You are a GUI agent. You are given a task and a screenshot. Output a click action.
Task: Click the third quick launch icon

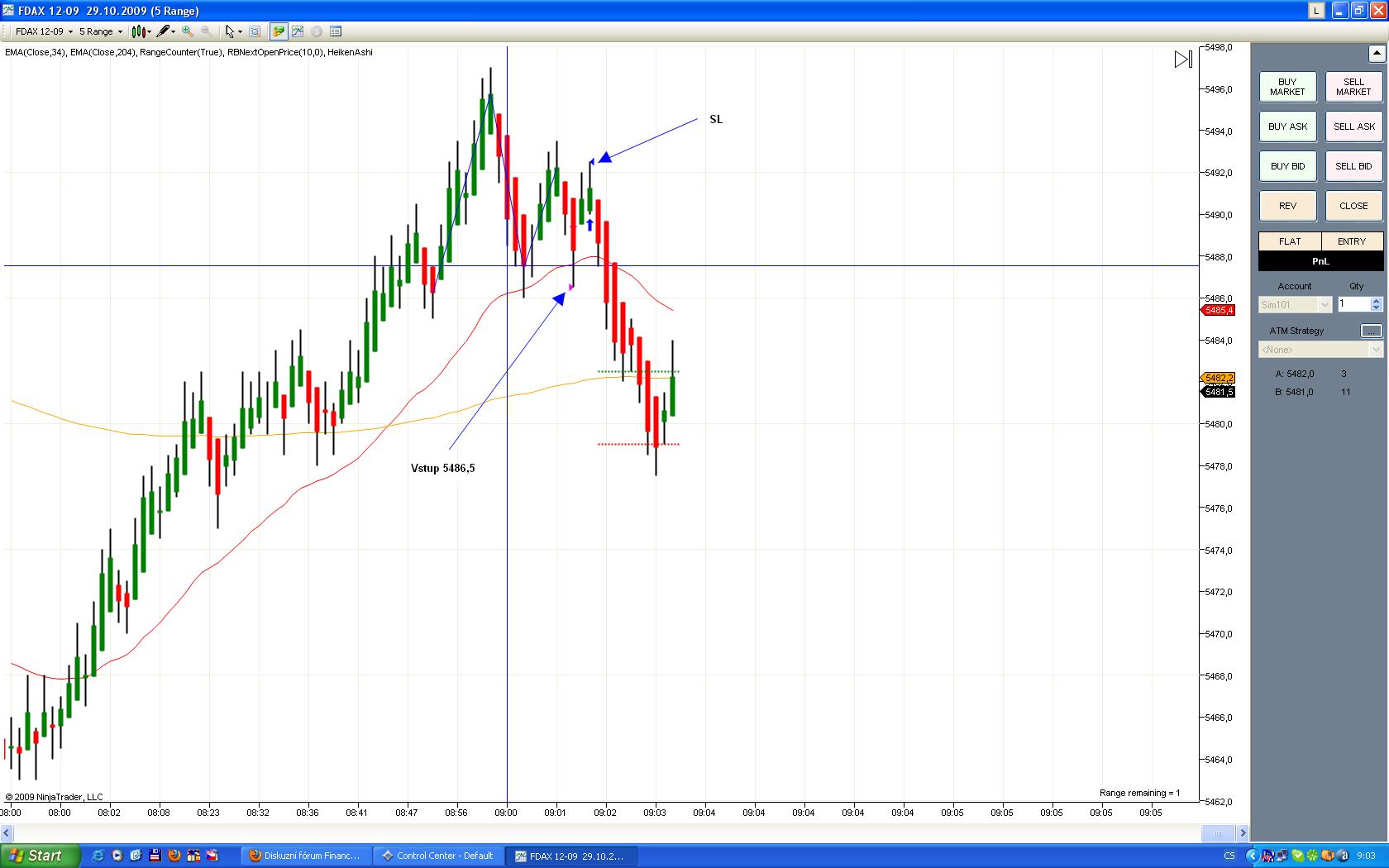[x=136, y=856]
